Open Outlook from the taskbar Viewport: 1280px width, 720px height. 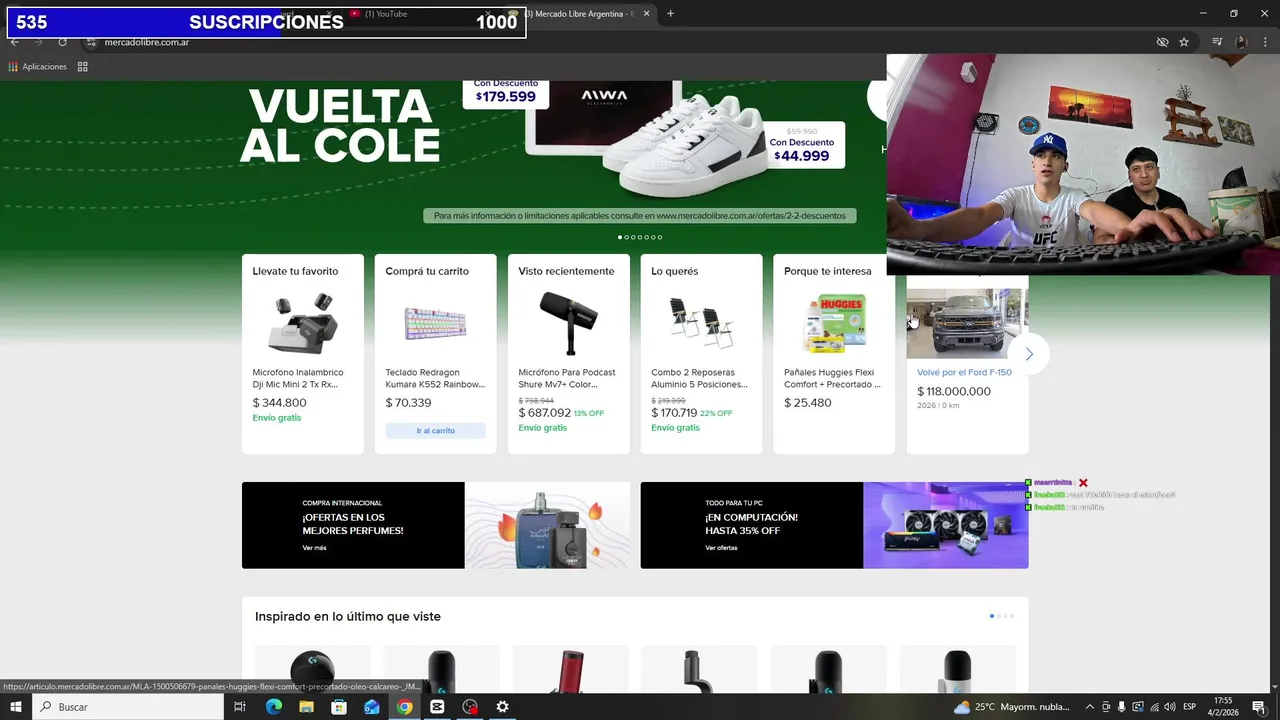pos(372,707)
